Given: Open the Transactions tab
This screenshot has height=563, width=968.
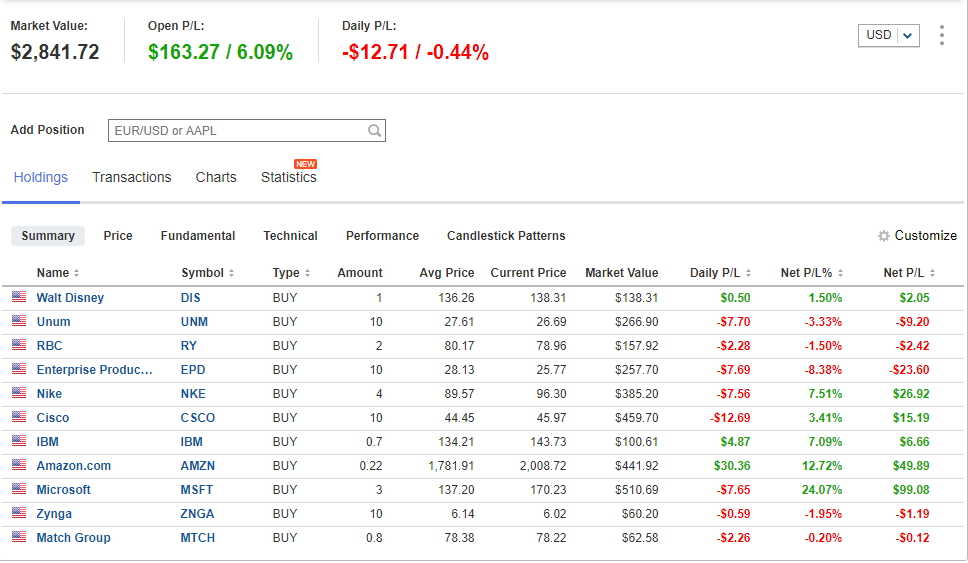Looking at the screenshot, I should click(x=131, y=177).
